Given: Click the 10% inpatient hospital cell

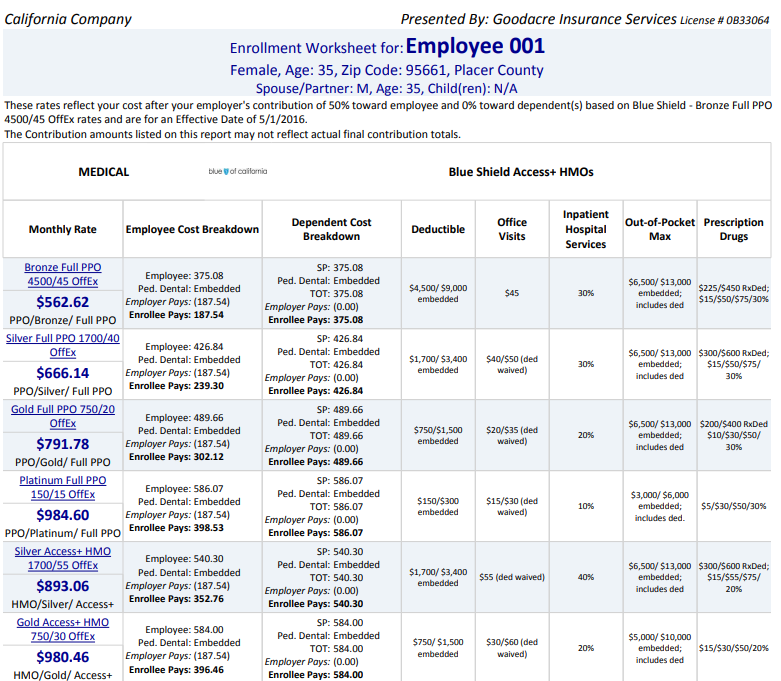Looking at the screenshot, I should click(x=586, y=506).
